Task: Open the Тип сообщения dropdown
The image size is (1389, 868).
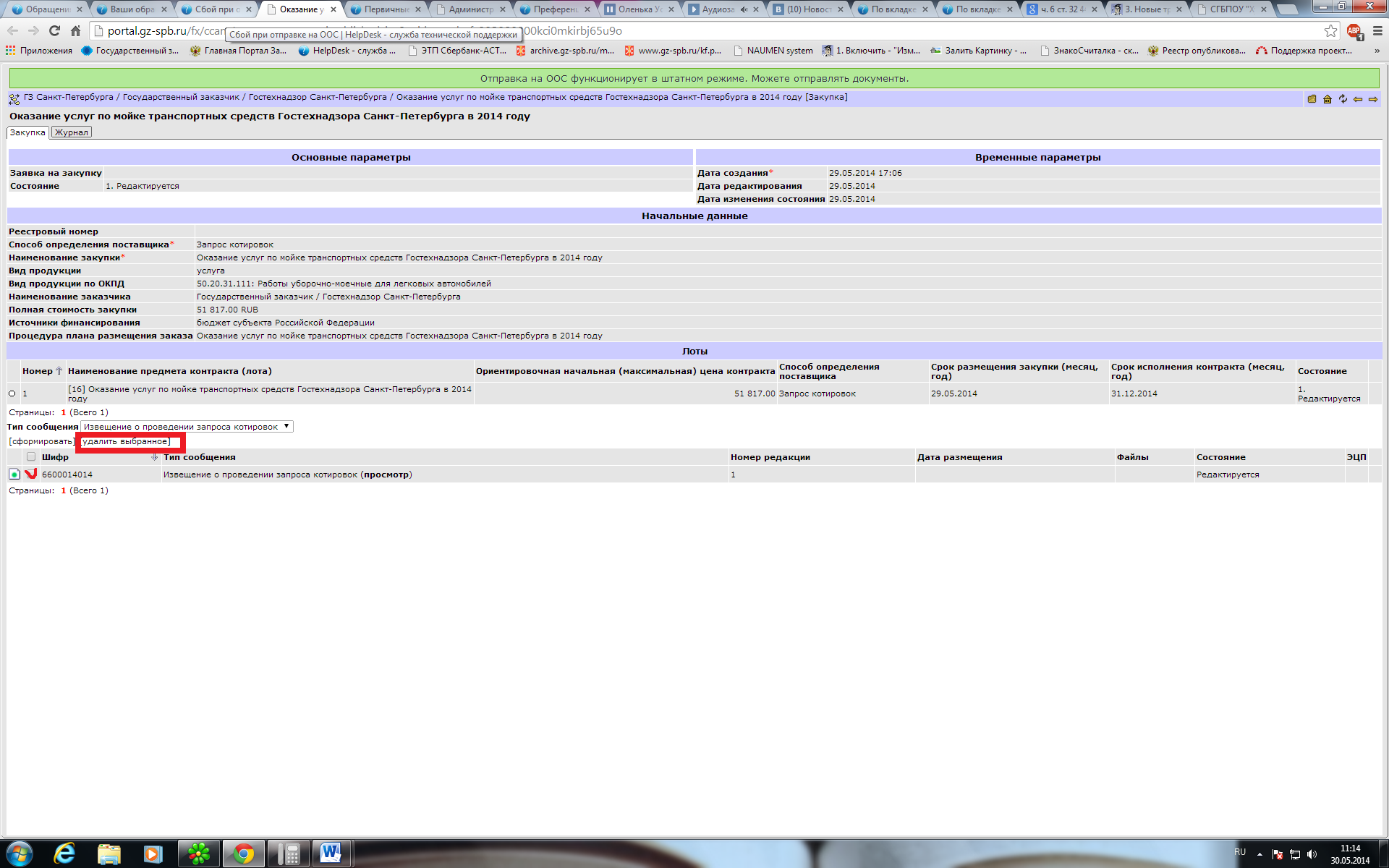Action: (x=187, y=427)
